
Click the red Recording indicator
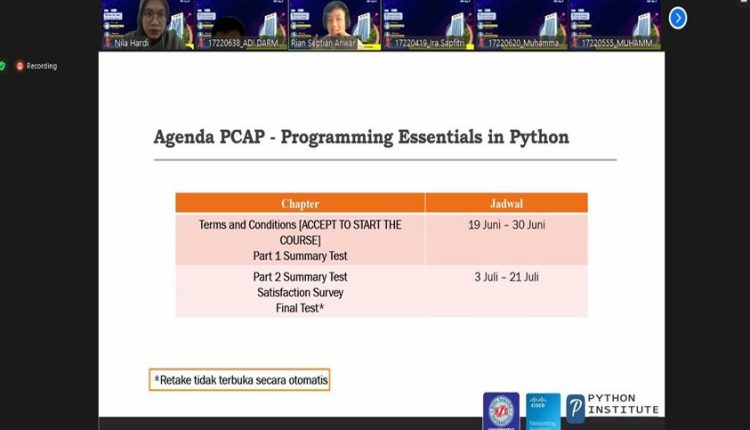(x=37, y=66)
